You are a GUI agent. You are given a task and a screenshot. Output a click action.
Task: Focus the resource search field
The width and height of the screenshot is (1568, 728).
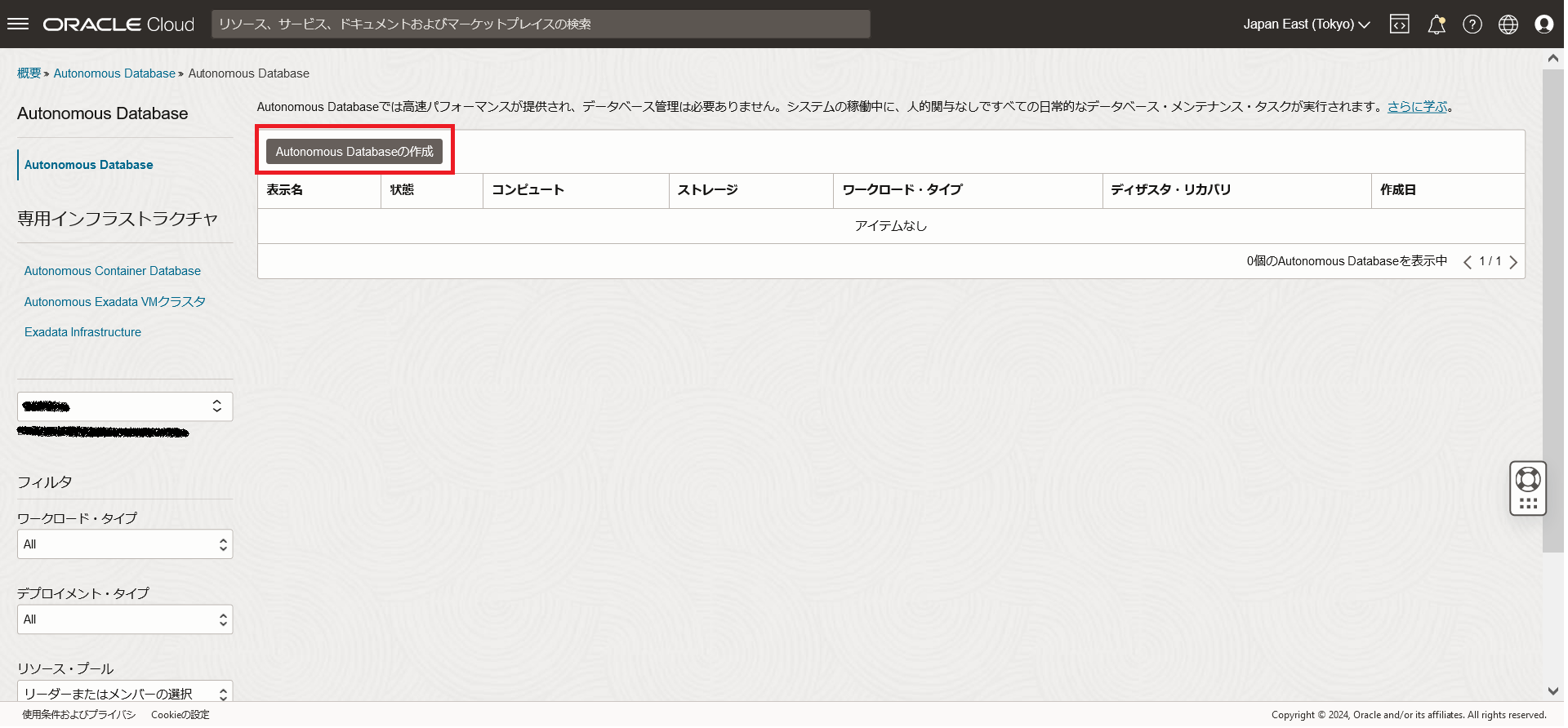pos(541,24)
